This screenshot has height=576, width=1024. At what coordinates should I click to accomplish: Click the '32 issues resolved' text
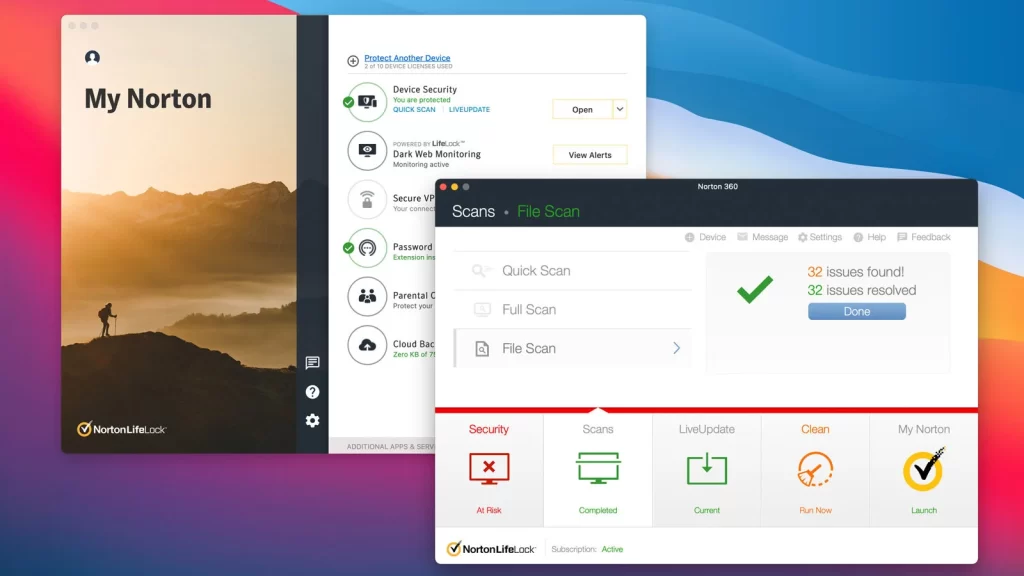point(861,290)
